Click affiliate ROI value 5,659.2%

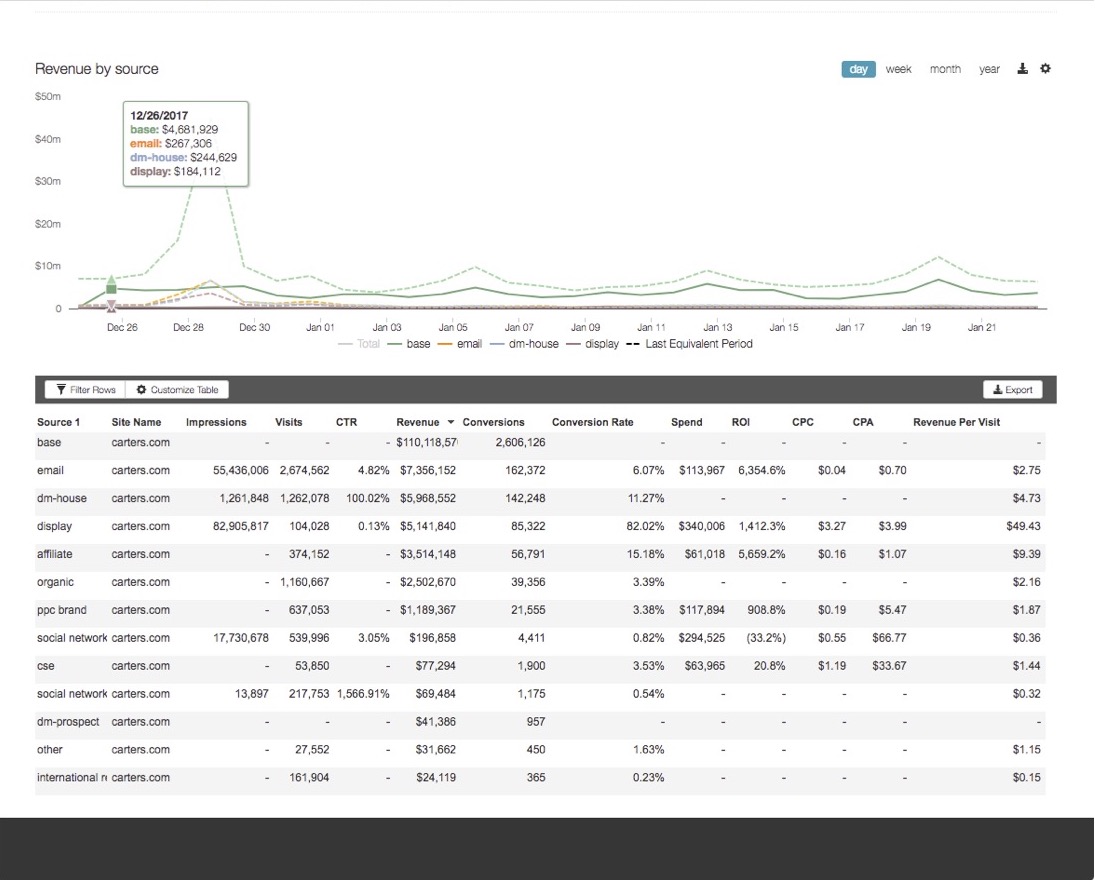click(761, 554)
